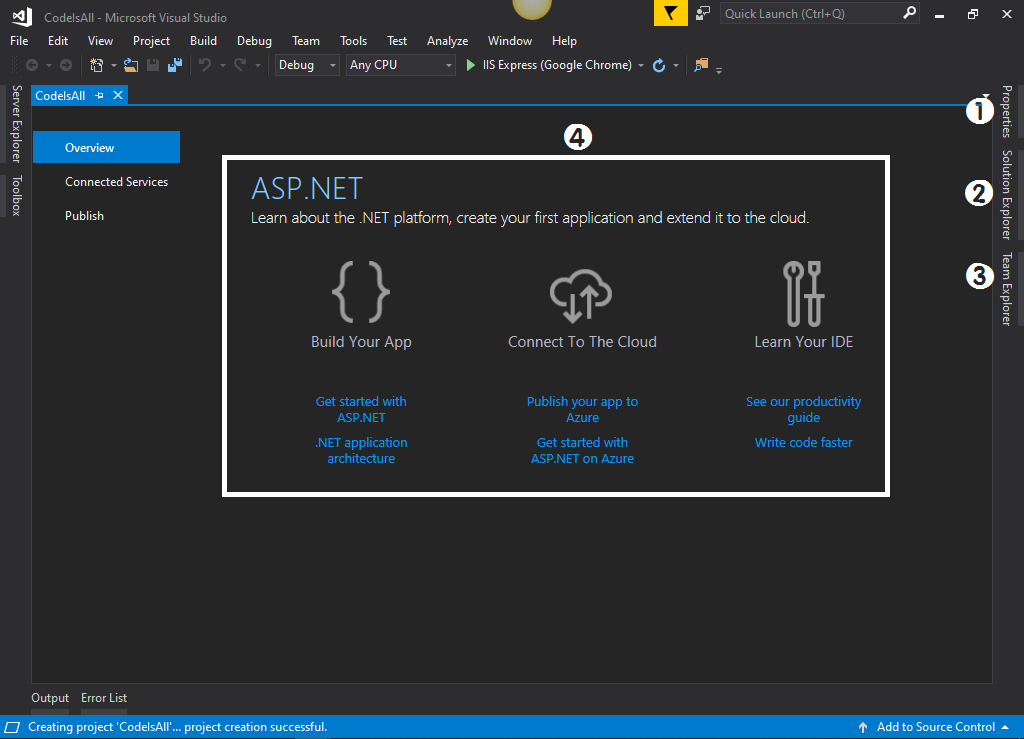Open the Tools menu
Image resolution: width=1024 pixels, height=739 pixels.
(x=353, y=40)
